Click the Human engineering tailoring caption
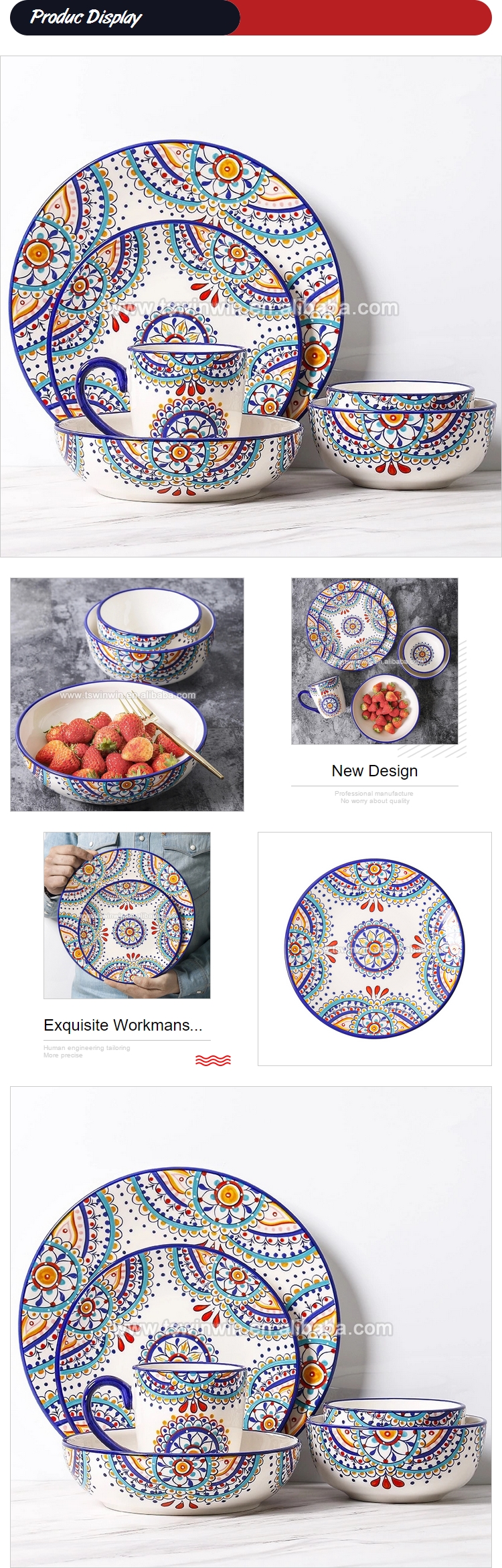The width and height of the screenshot is (502, 1568). 87,1048
